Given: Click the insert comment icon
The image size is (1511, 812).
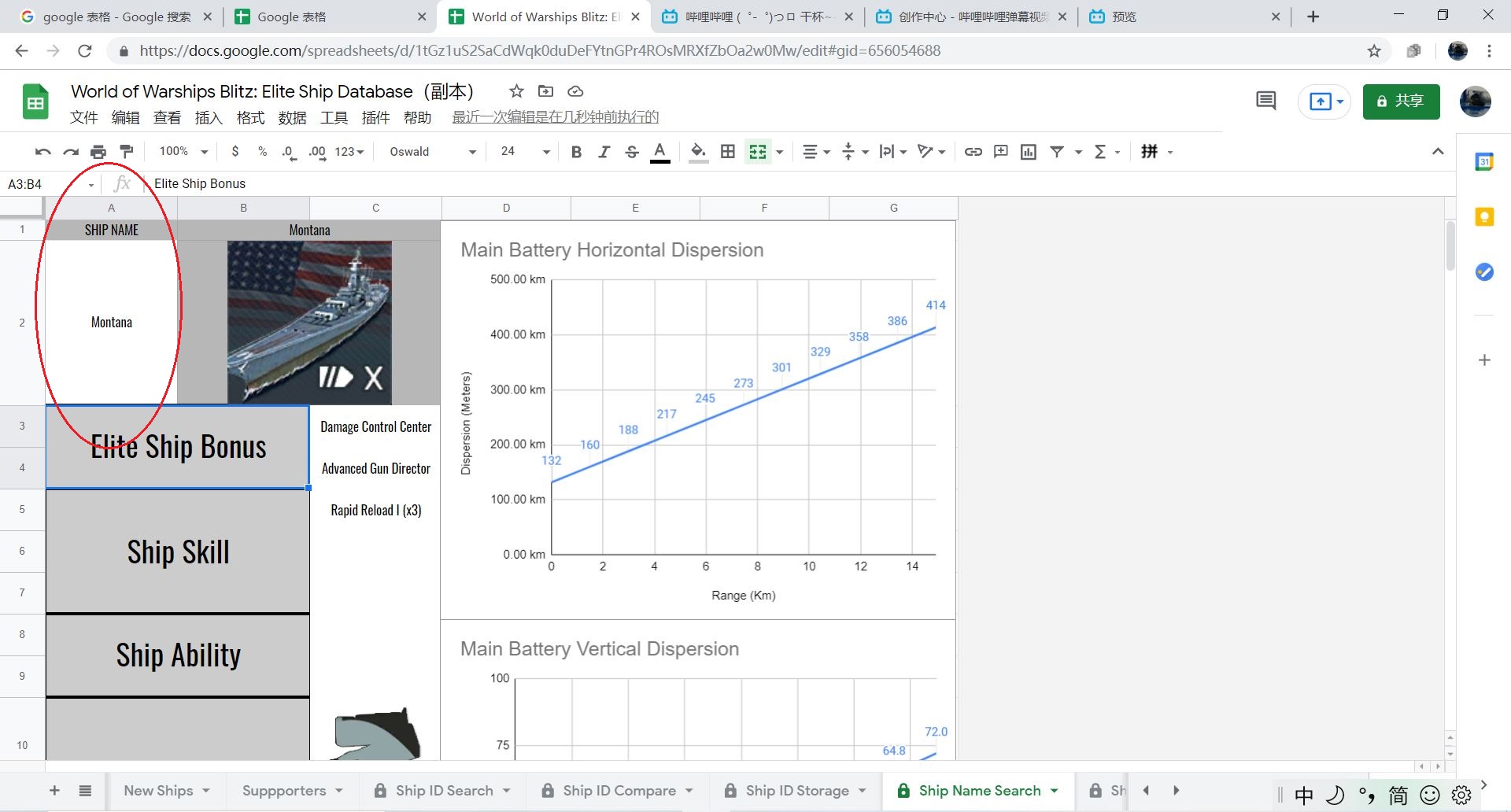Looking at the screenshot, I should pos(1000,151).
